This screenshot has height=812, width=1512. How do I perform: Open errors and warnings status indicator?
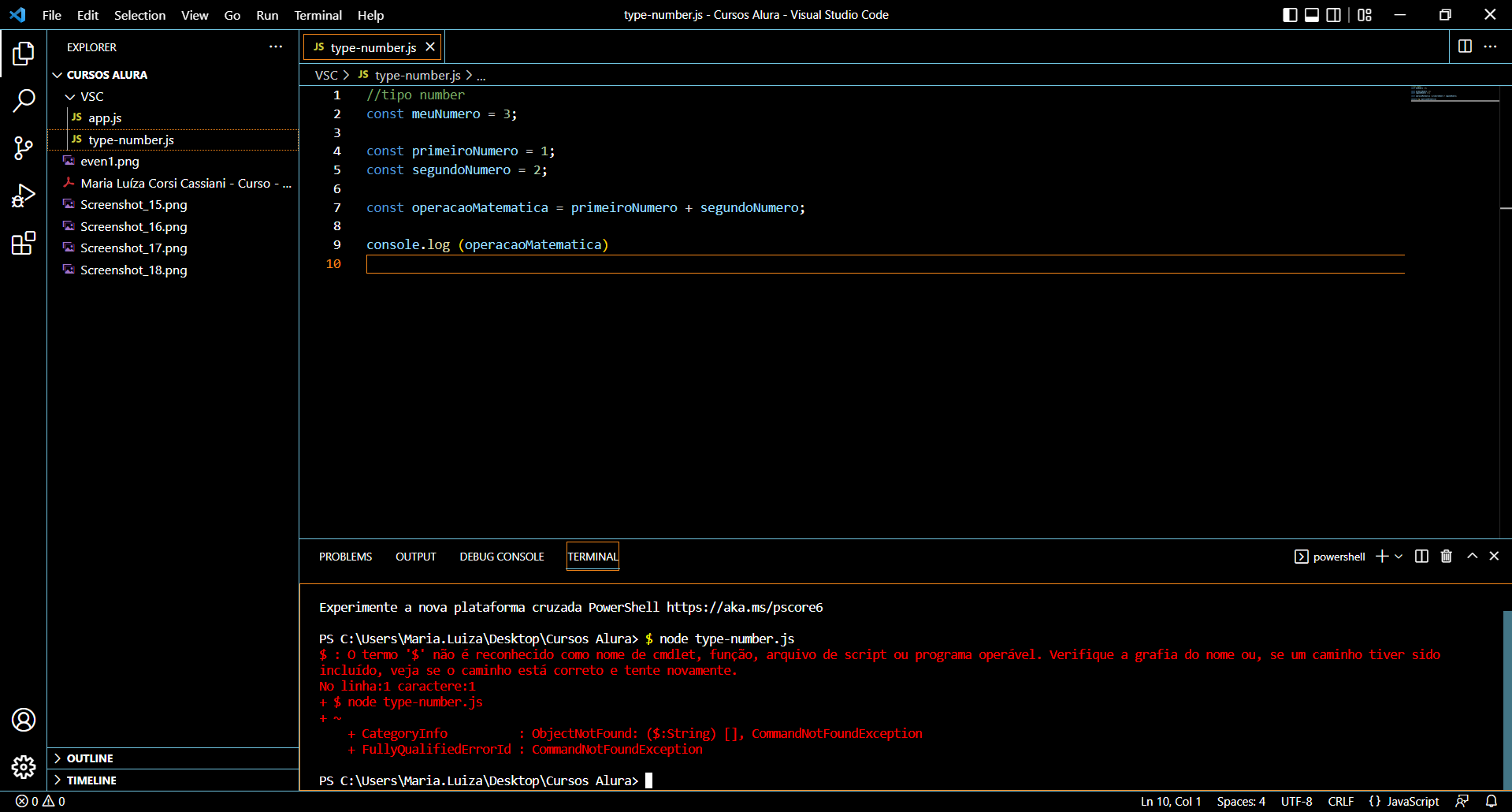click(x=40, y=801)
